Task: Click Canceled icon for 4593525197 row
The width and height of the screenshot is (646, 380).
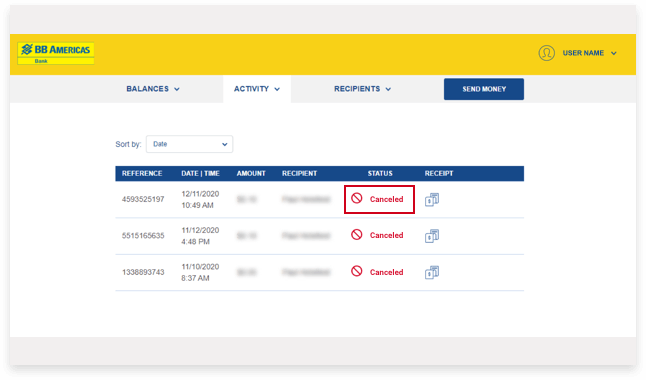Action: click(x=357, y=198)
